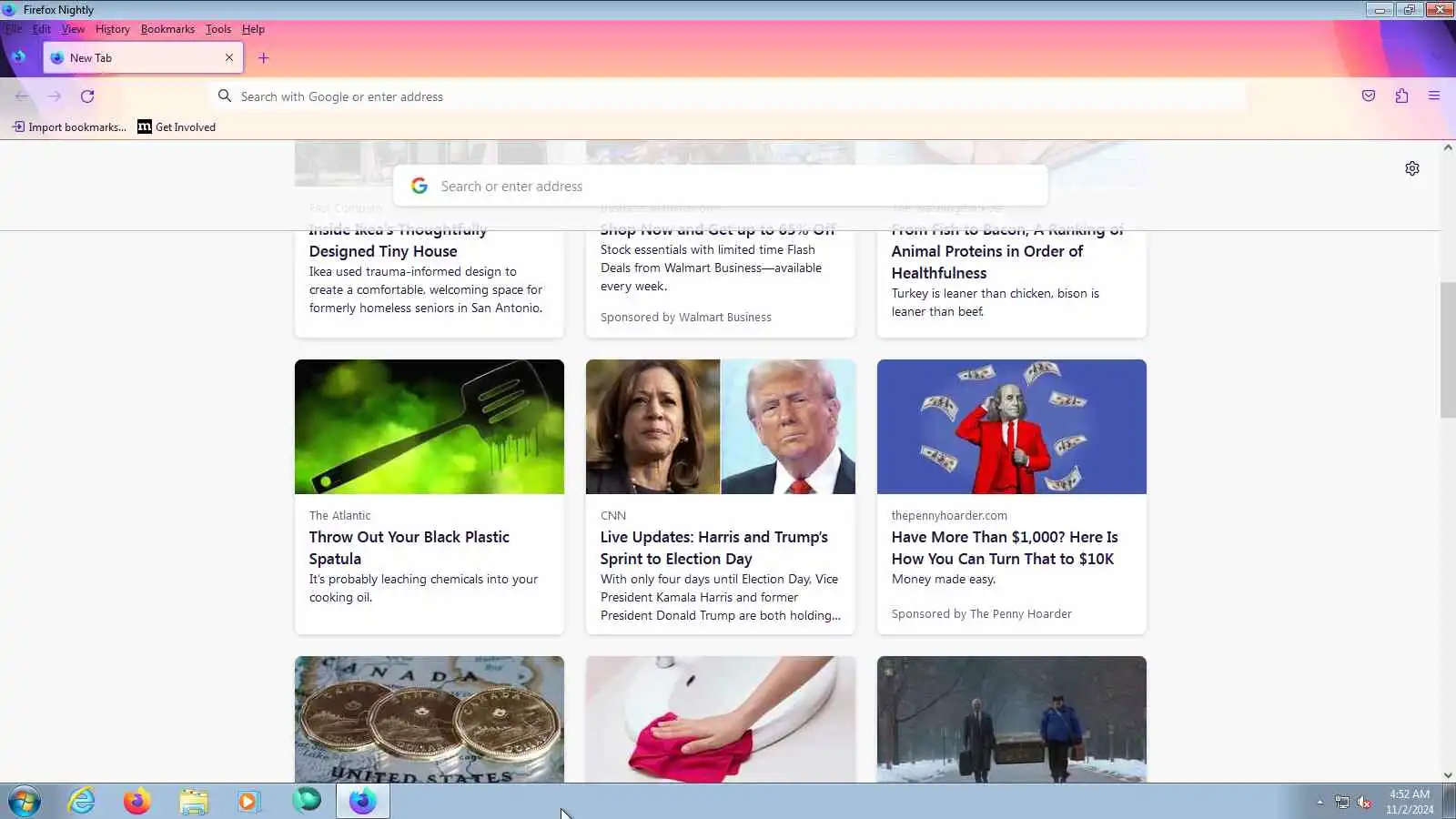Open 'Have More Than $1,000?' sponsored article
1456x819 pixels.
coord(1005,548)
